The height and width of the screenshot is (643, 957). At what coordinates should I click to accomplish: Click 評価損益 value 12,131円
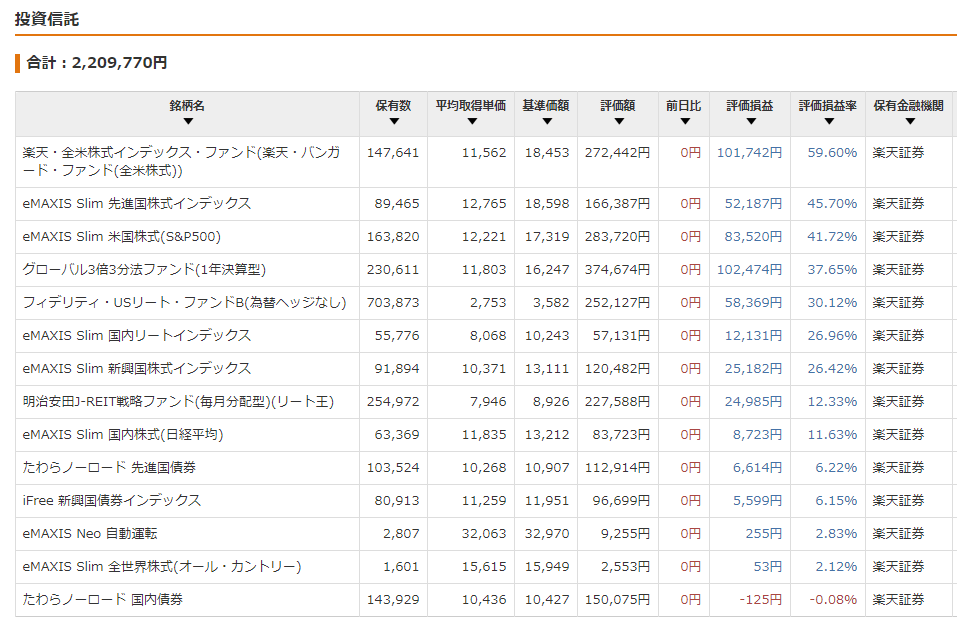(x=753, y=335)
